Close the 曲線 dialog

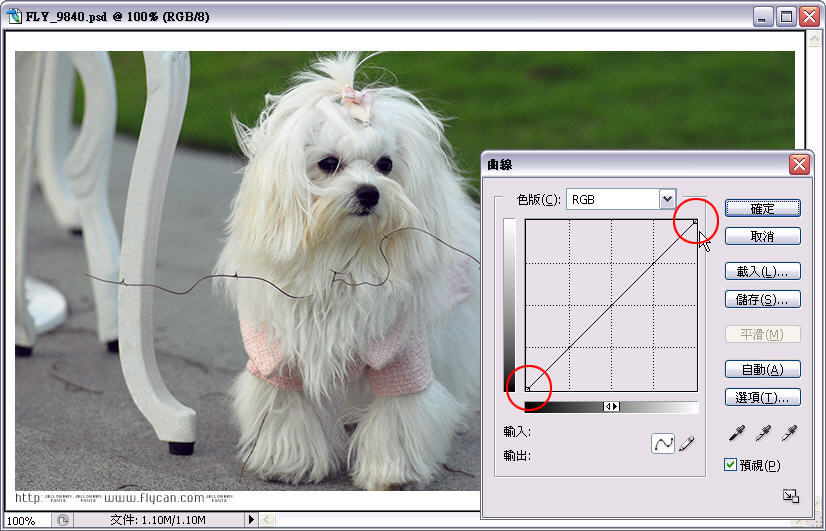tap(799, 165)
